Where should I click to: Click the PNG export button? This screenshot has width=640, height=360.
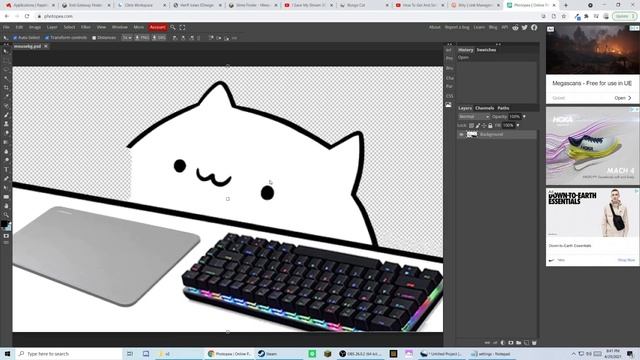click(x=142, y=38)
